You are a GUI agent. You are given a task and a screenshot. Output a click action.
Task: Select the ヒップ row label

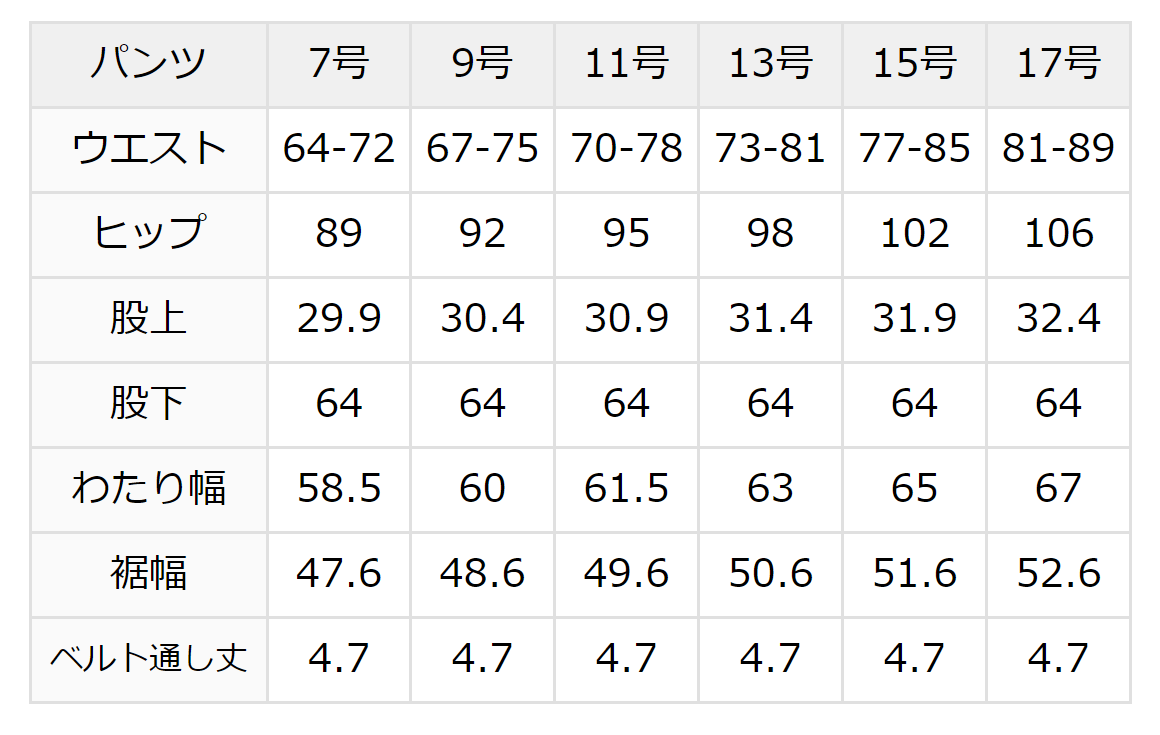click(149, 235)
